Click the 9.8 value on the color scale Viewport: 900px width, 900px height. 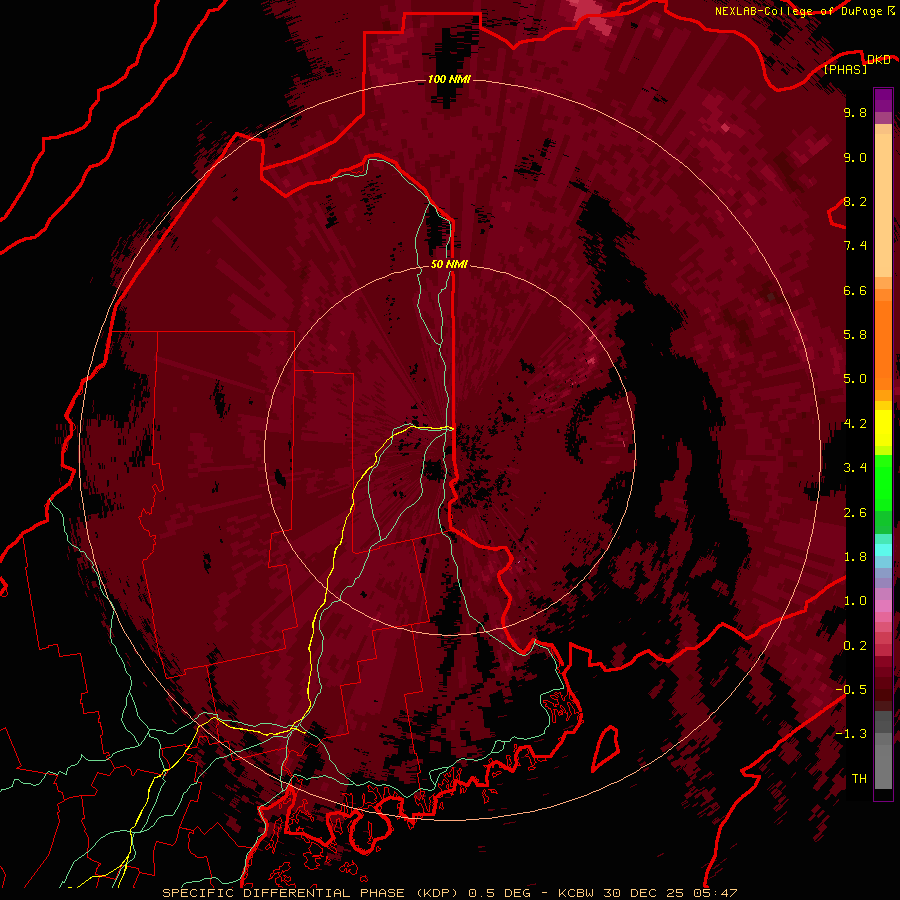pos(855,113)
